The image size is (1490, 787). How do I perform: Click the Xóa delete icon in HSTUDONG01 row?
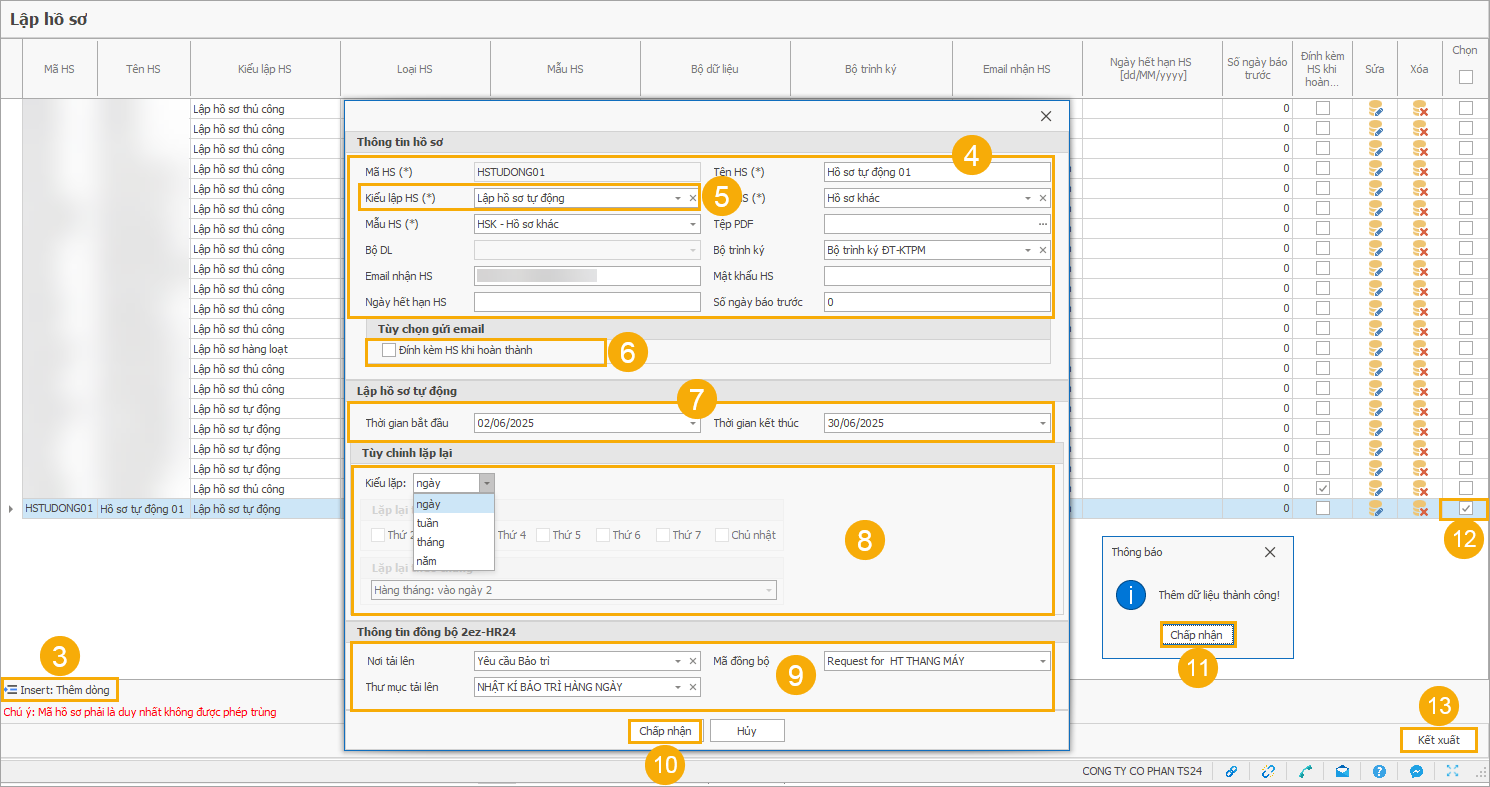pyautogui.click(x=1420, y=509)
